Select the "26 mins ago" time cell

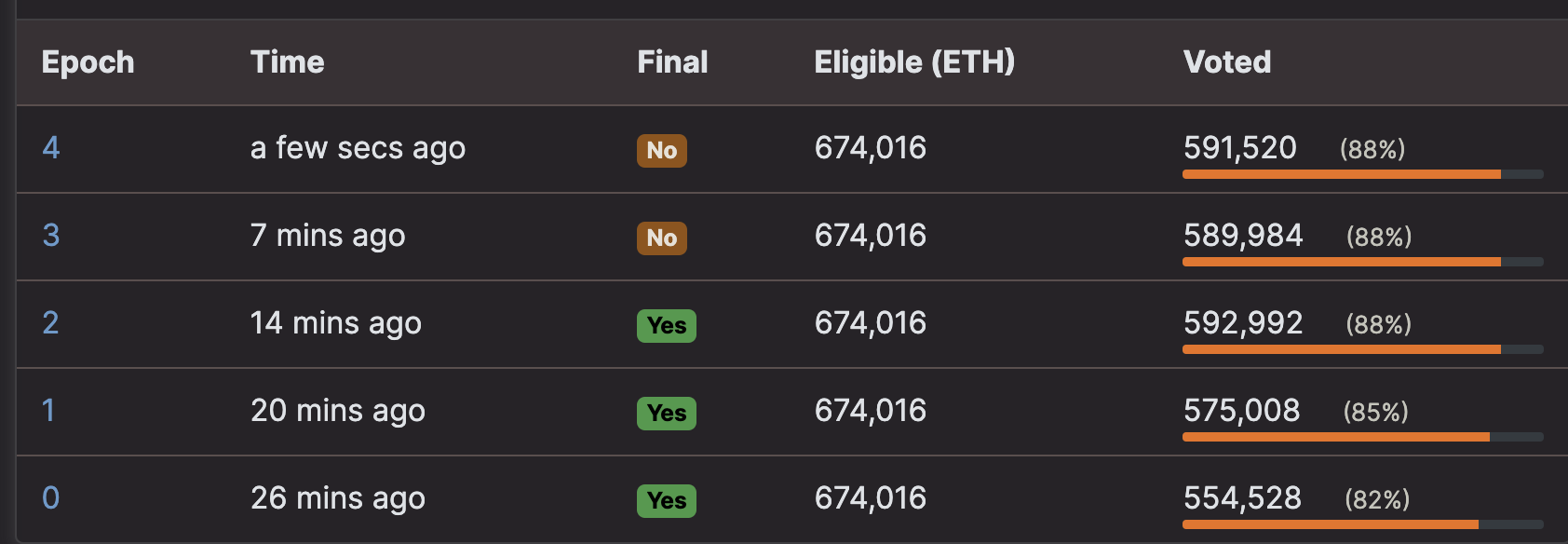pyautogui.click(x=338, y=498)
